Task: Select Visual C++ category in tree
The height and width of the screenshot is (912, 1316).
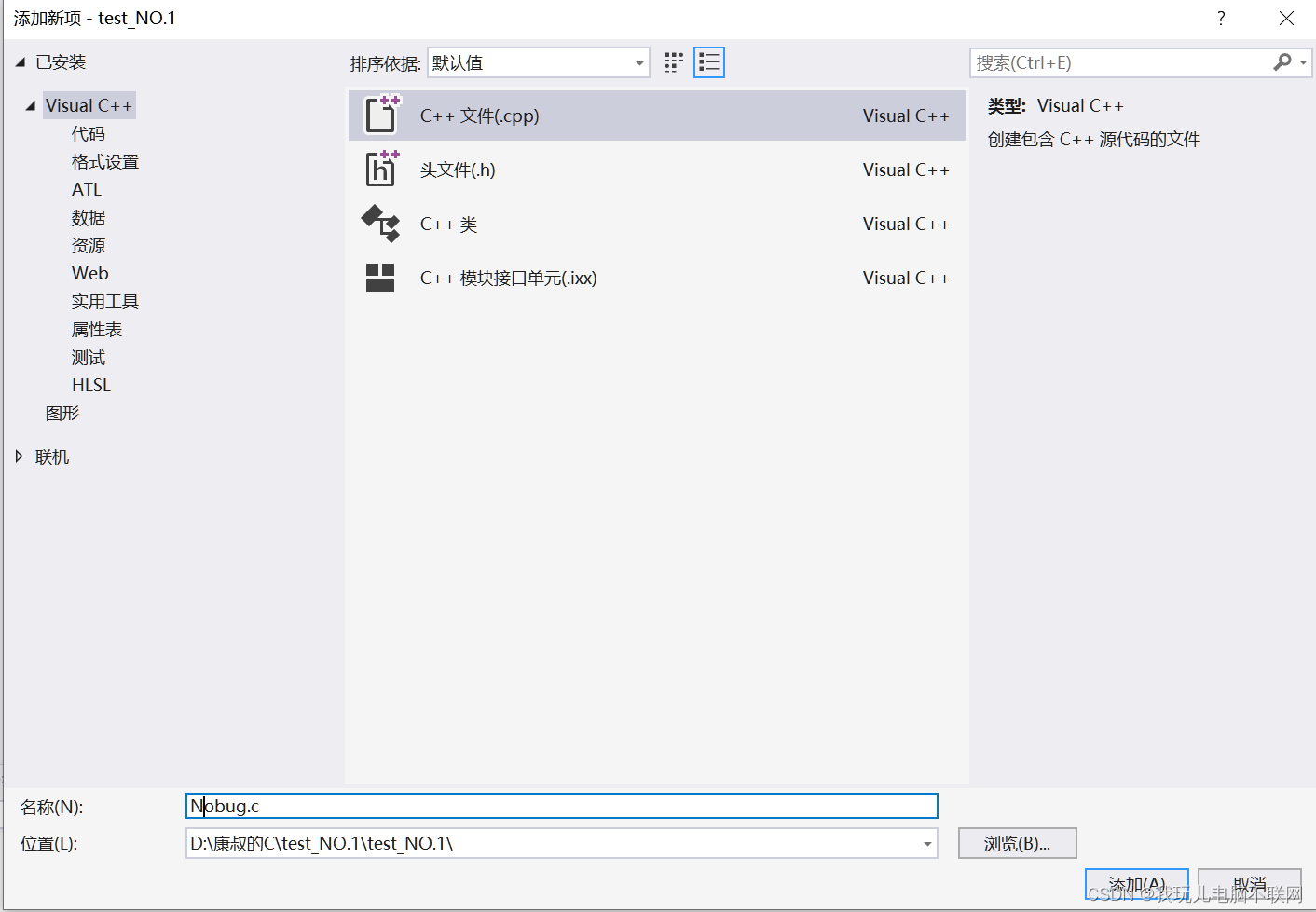Action: 89,106
